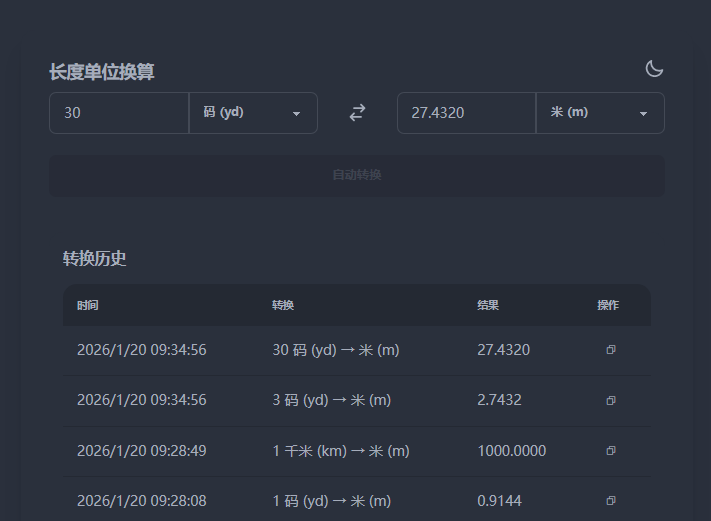Image resolution: width=711 pixels, height=521 pixels.
Task: Open the 码 (yd) source unit dropdown
Action: coord(252,113)
